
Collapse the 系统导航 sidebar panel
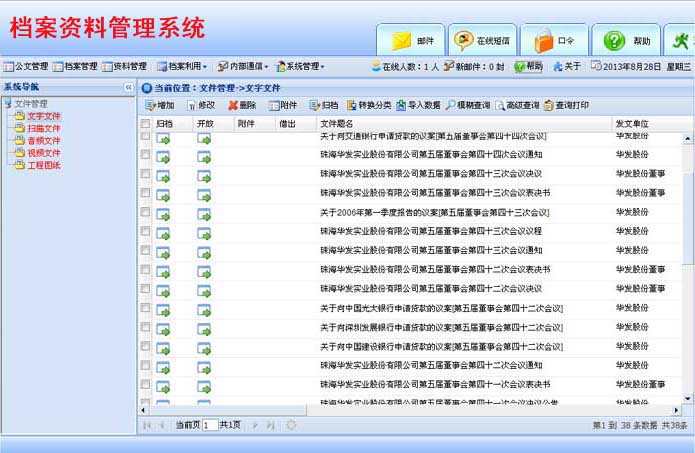pyautogui.click(x=128, y=88)
